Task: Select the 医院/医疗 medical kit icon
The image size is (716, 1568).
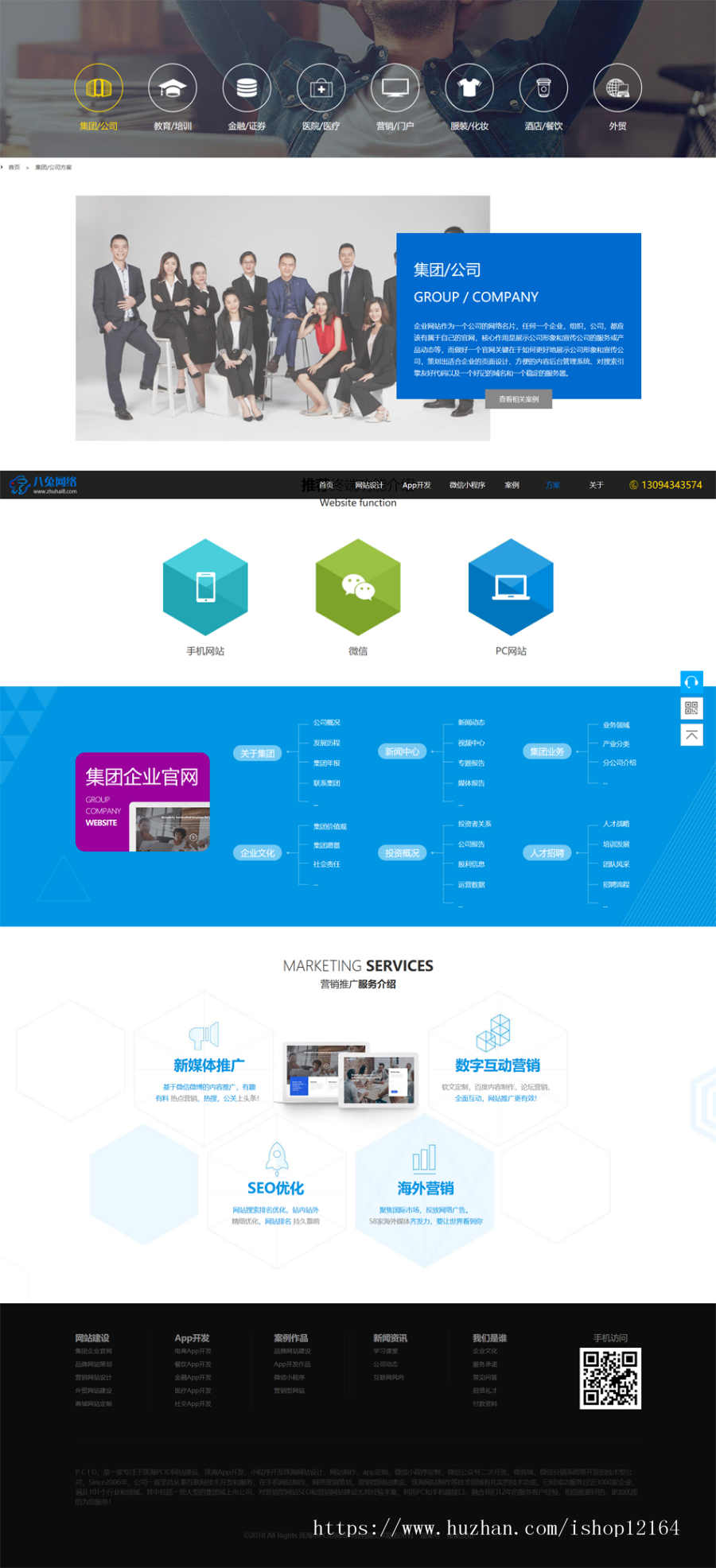Action: 321,87
